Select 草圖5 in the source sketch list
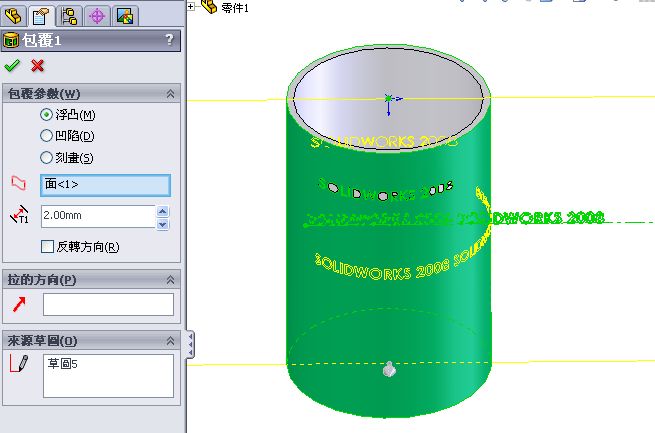The width and height of the screenshot is (655, 433). coord(62,364)
